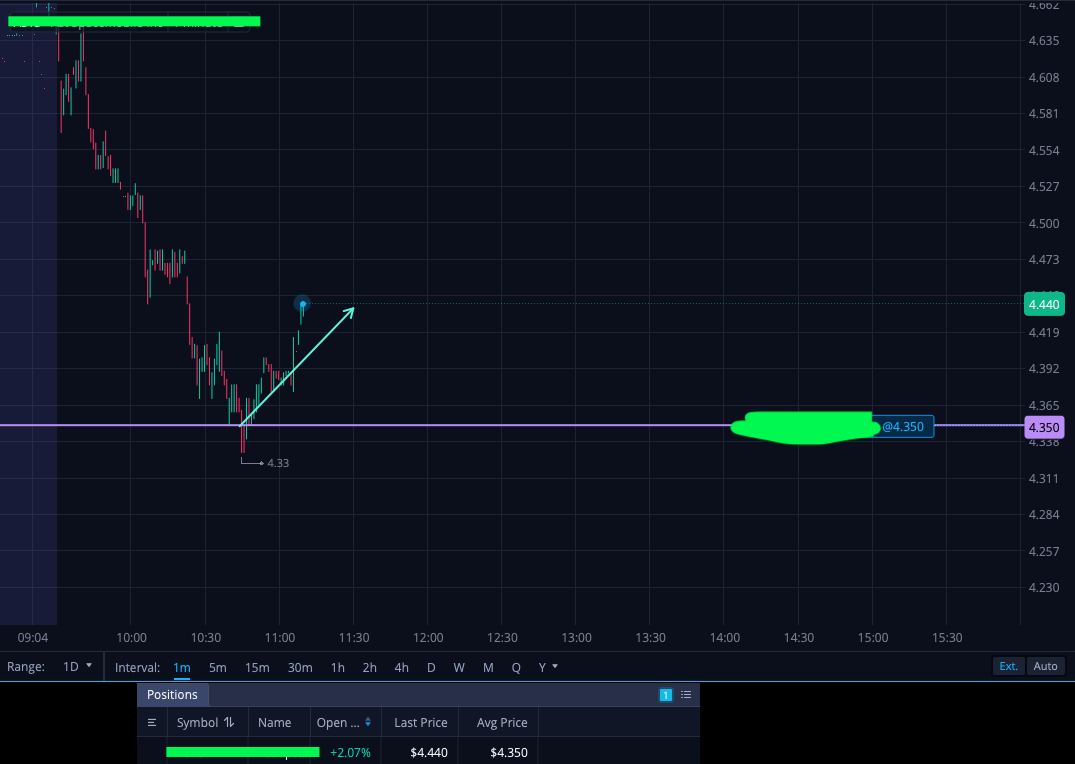Click the 4.500 price axis label
This screenshot has width=1075, height=764.
tap(1043, 224)
